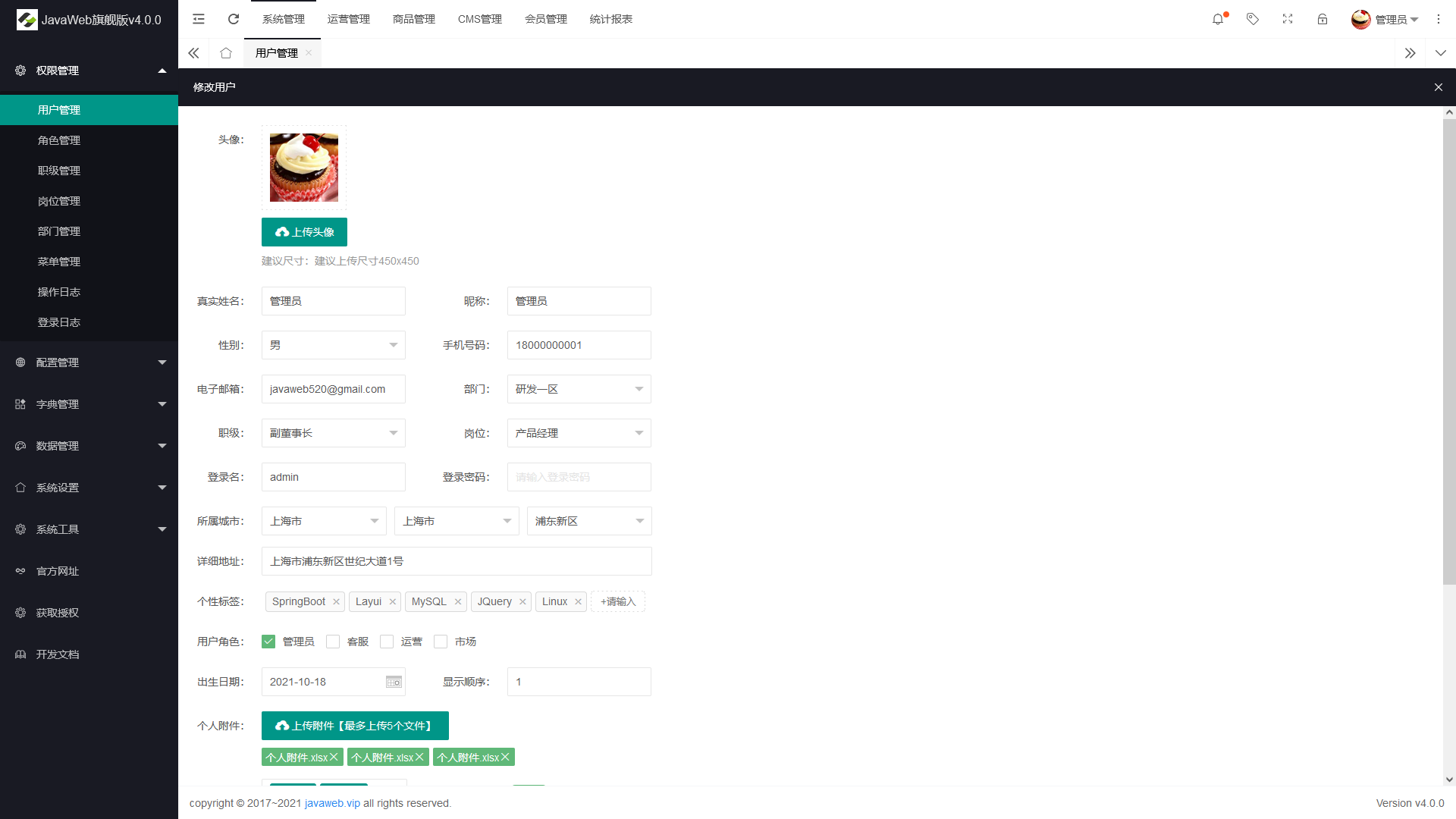Expand the 配置管理 sidebar group
The image size is (1456, 819).
coord(89,362)
